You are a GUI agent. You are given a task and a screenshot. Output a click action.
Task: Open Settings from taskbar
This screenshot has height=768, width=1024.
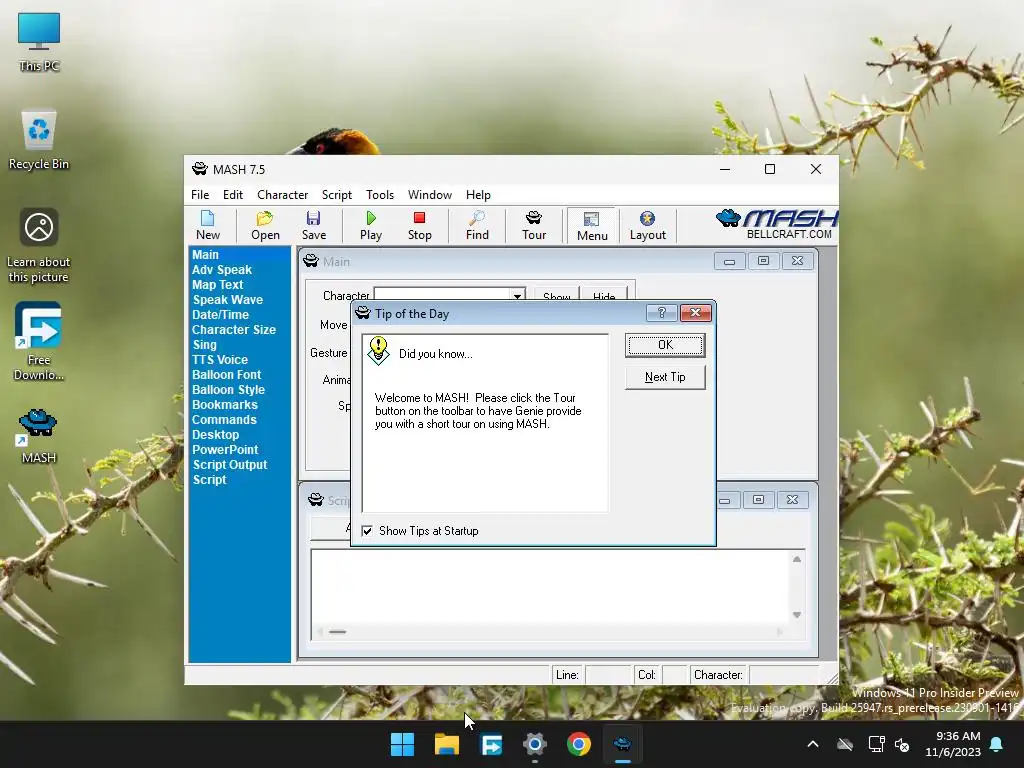534,744
